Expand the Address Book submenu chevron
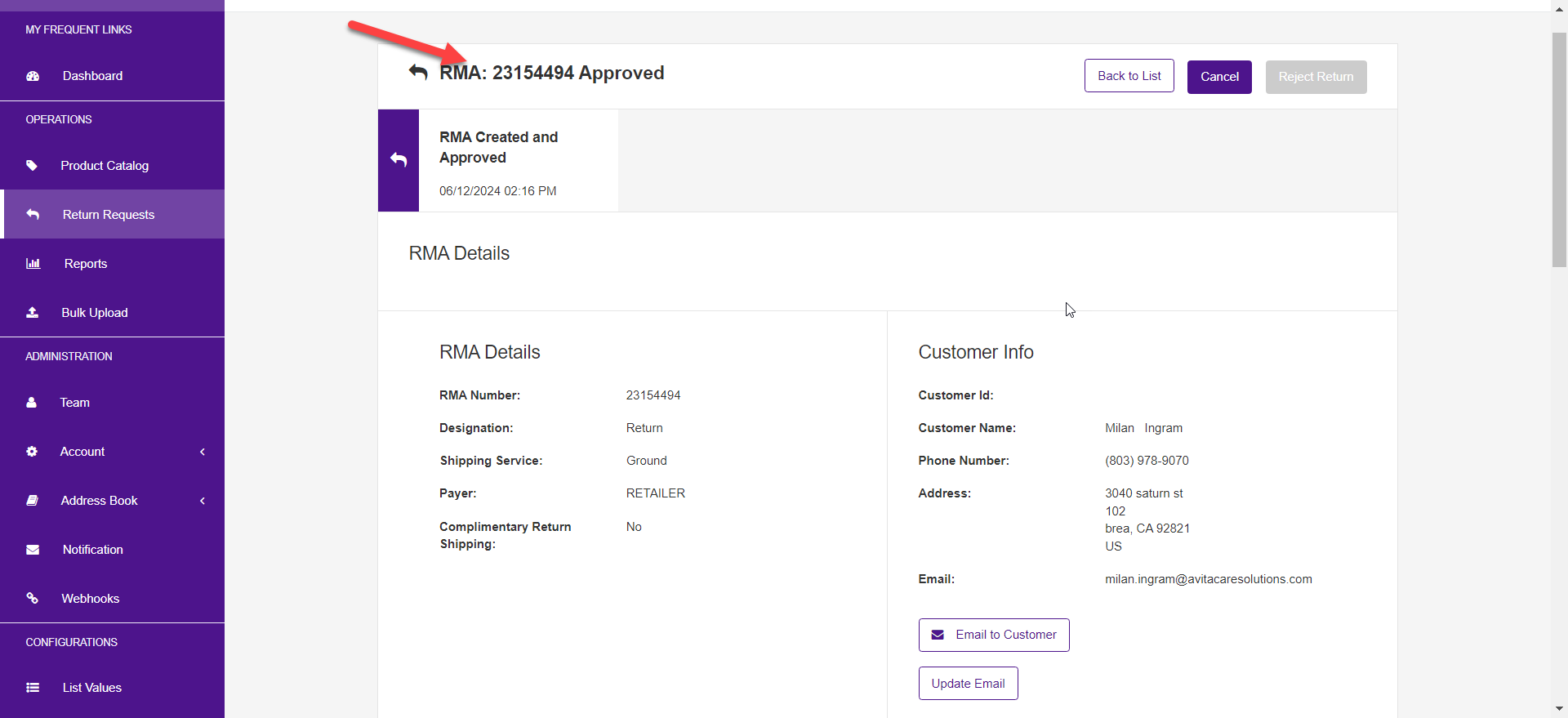Screen dimensions: 1568x718 tap(203, 501)
